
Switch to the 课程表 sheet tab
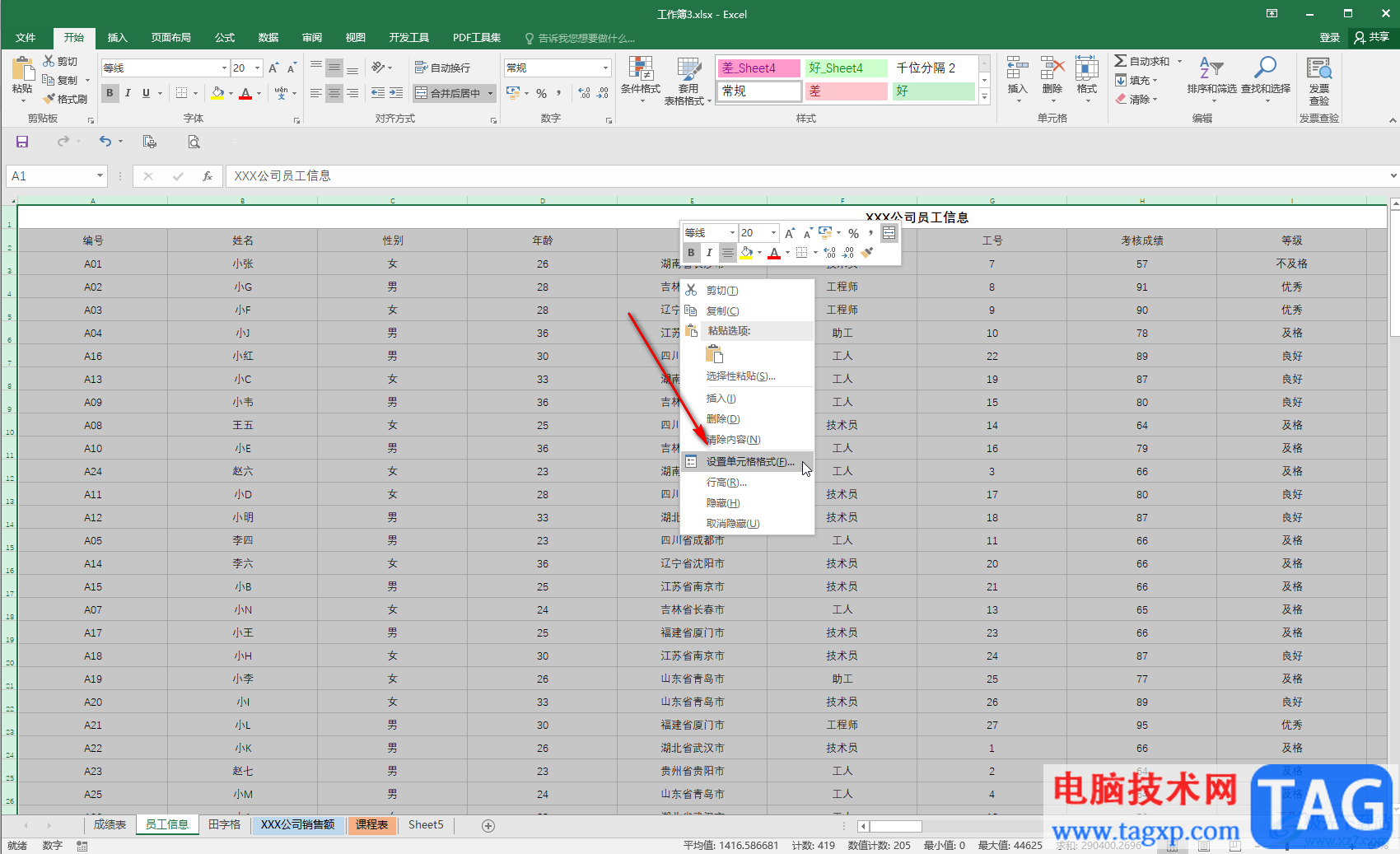pos(372,825)
